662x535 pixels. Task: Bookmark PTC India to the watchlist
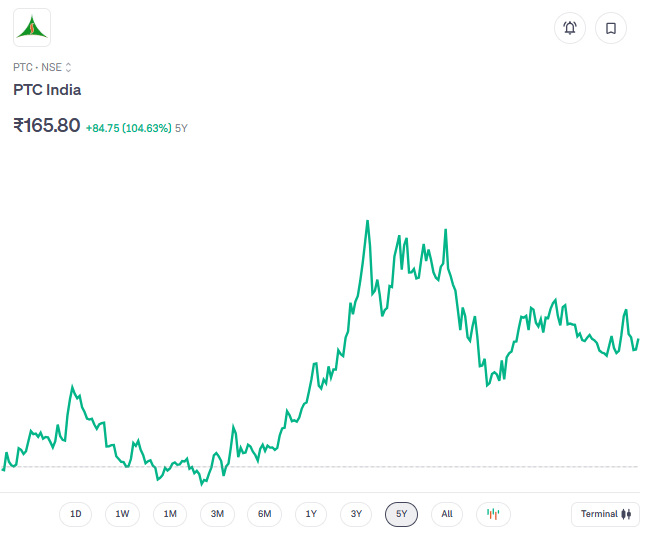coord(611,28)
